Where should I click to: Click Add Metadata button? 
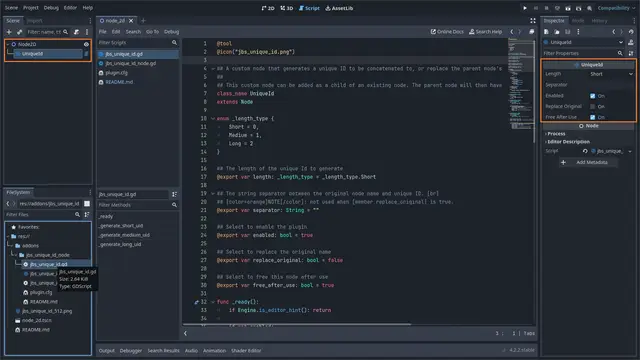(588, 162)
